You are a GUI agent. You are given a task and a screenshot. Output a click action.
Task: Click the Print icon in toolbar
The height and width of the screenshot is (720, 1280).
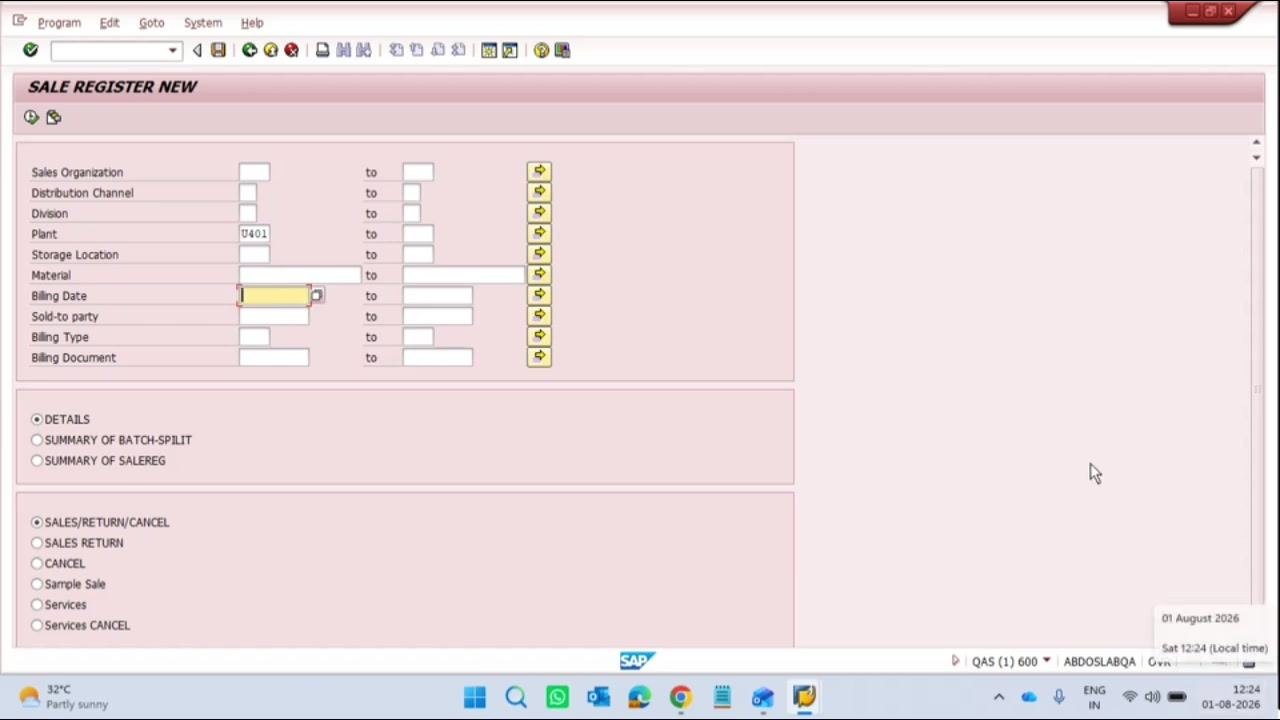(322, 50)
